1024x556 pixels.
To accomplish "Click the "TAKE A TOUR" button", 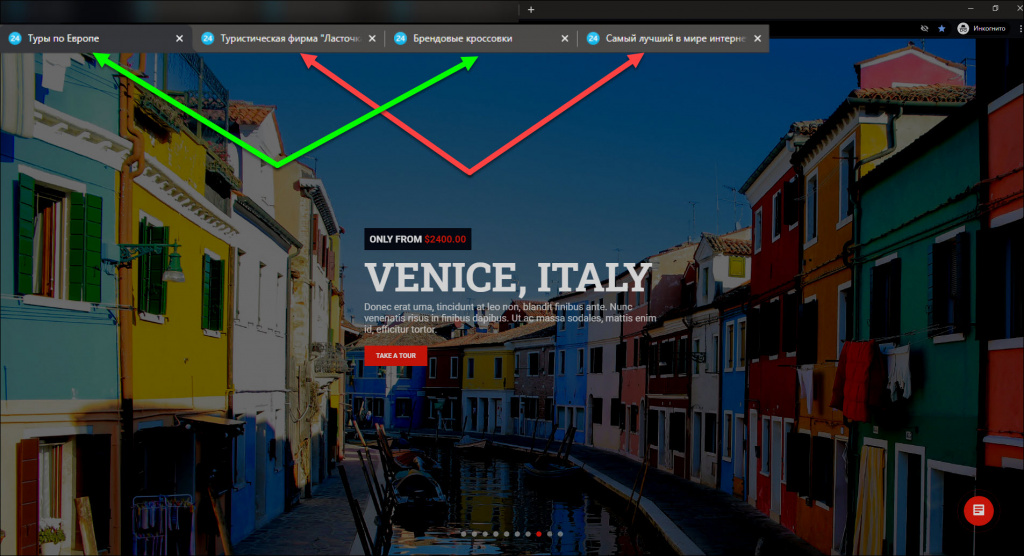I will [x=396, y=355].
